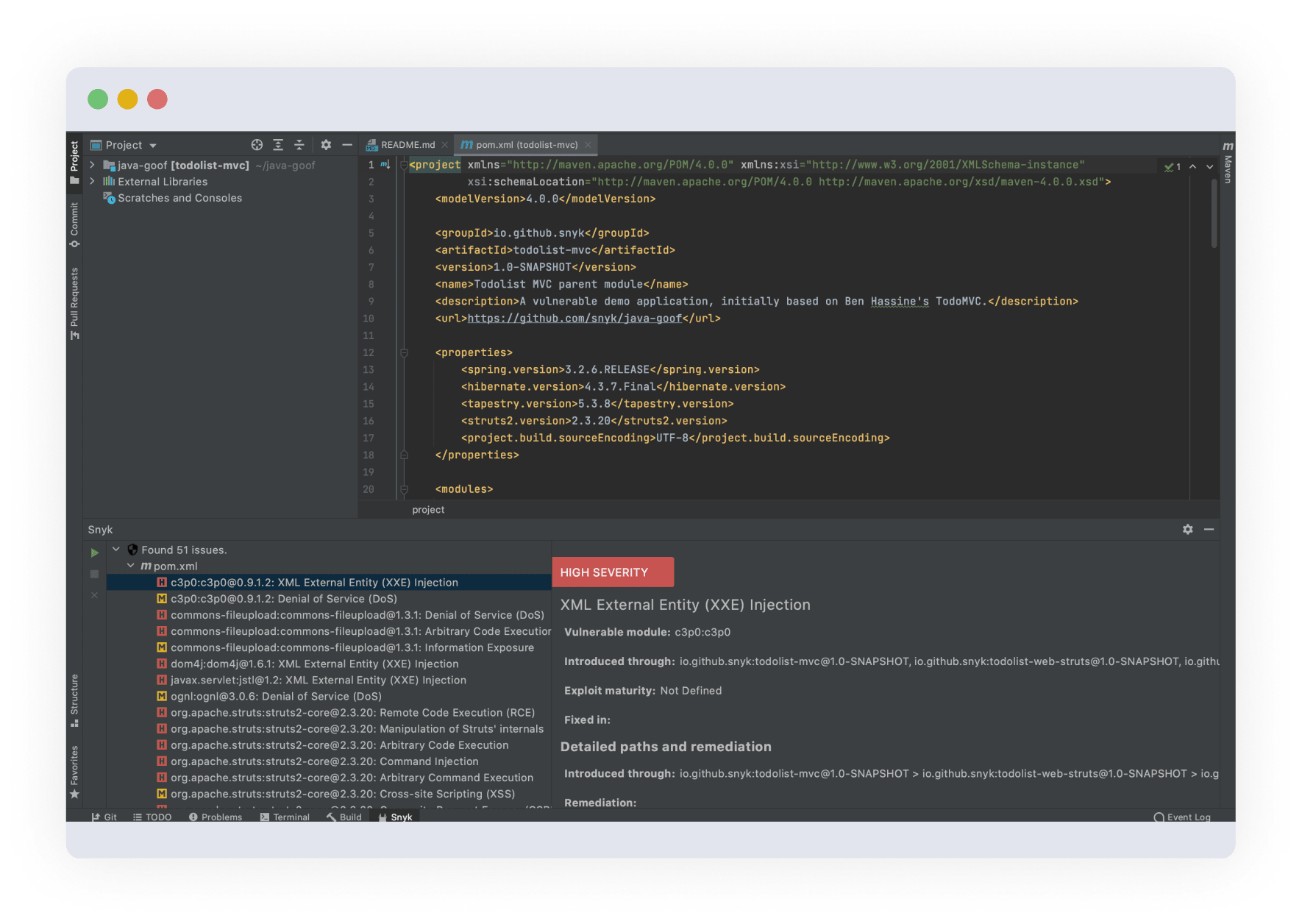Image resolution: width=1302 pixels, height=924 pixels.
Task: Click the Expand All icon in Project panel
Action: click(x=278, y=145)
